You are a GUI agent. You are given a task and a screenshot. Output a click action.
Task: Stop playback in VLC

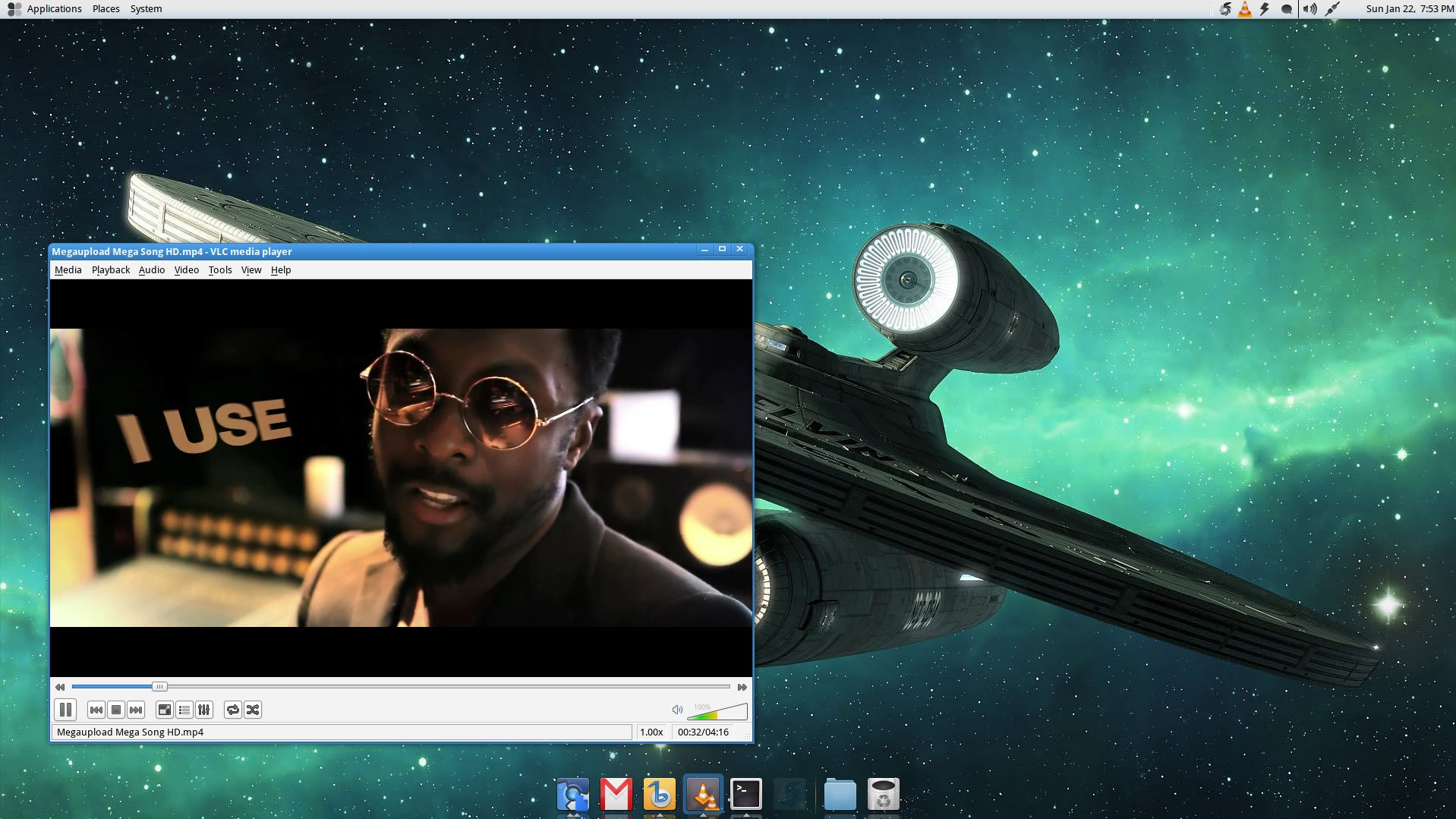click(115, 710)
